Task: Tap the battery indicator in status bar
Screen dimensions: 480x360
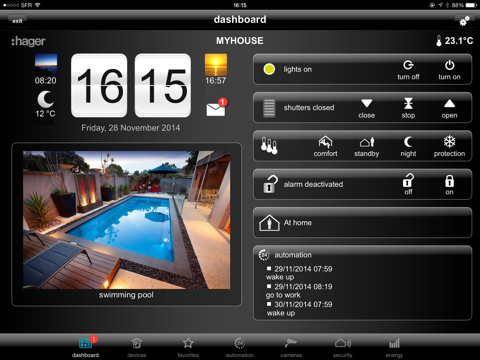Action: pos(471,5)
